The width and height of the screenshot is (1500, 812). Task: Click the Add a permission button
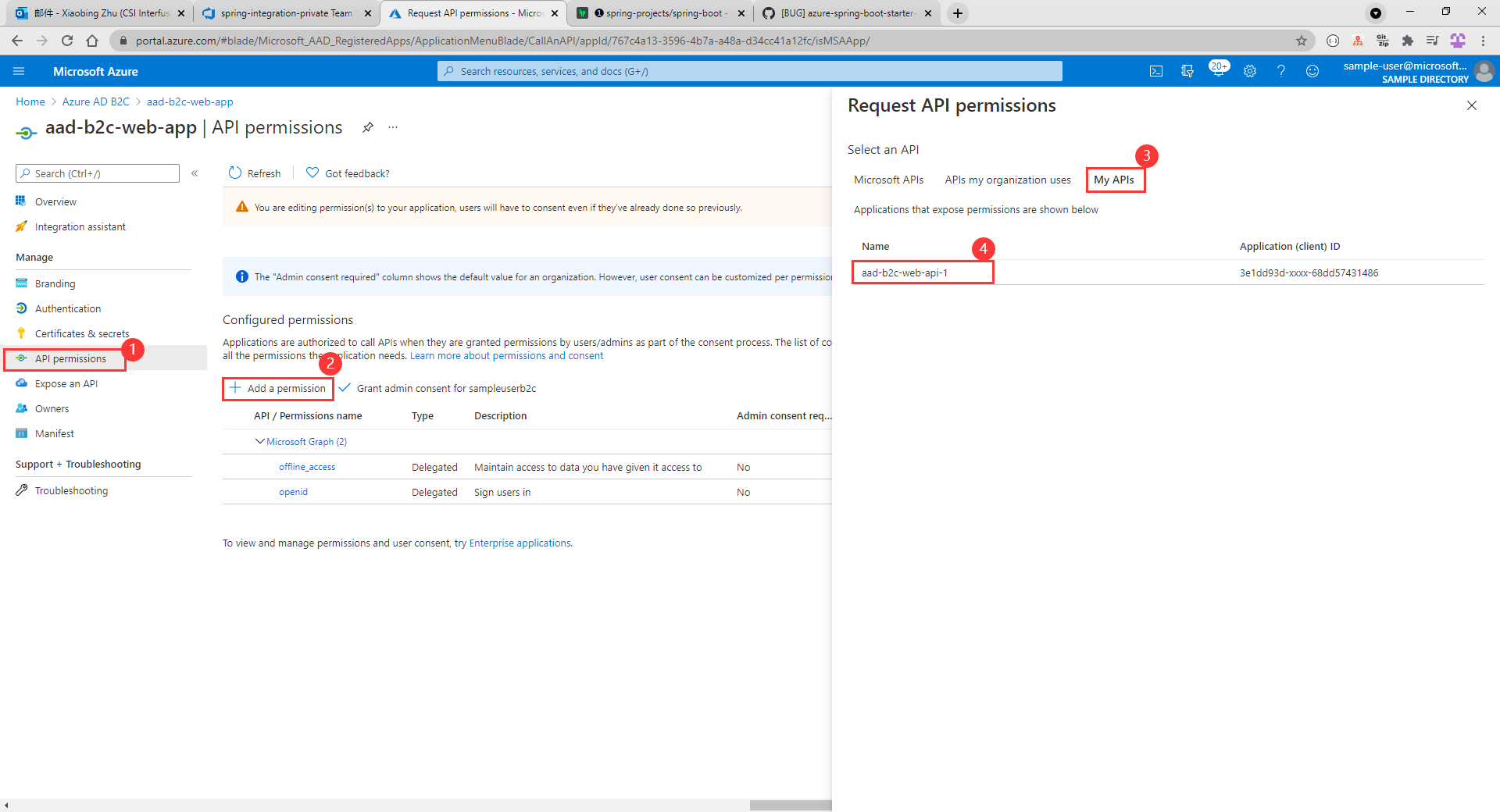278,388
